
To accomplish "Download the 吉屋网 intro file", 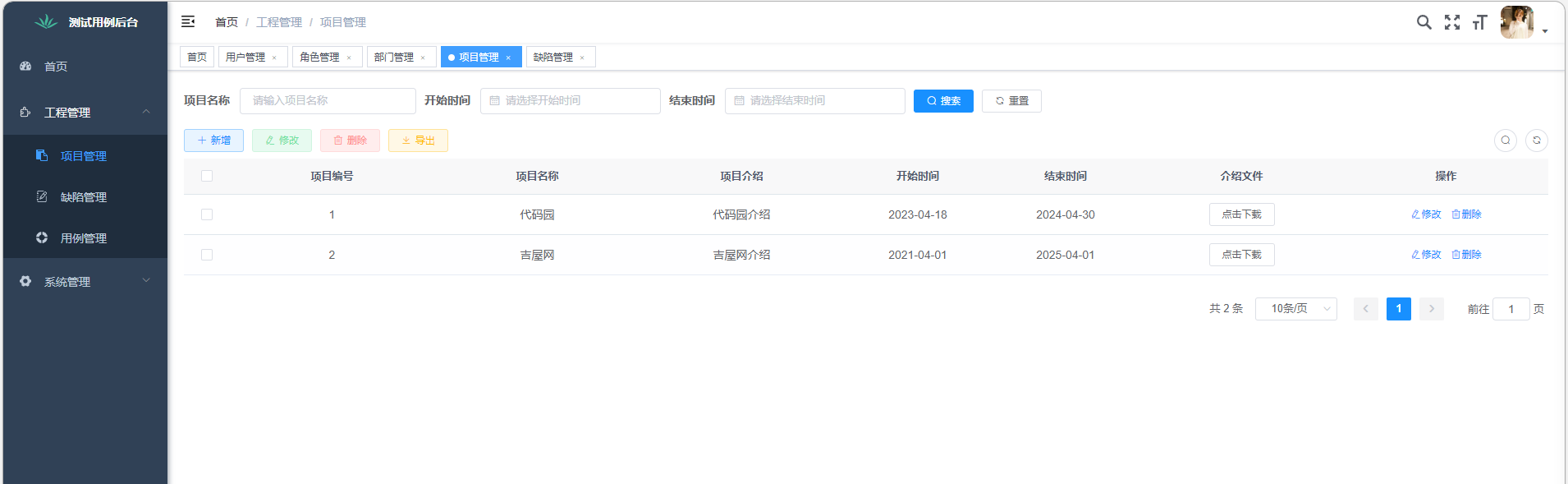I will click(x=1241, y=255).
